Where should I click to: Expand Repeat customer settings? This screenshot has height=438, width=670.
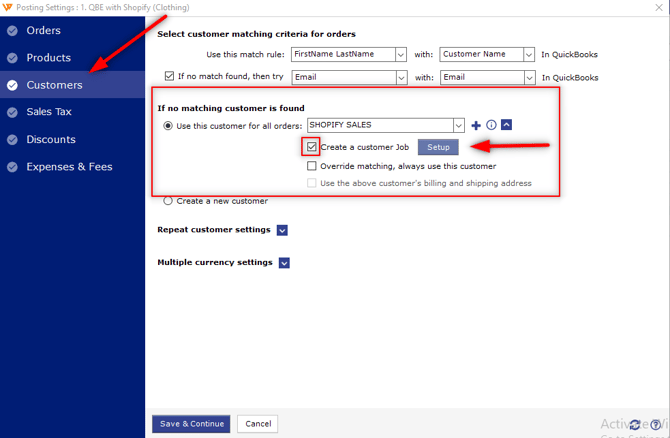pyautogui.click(x=282, y=230)
